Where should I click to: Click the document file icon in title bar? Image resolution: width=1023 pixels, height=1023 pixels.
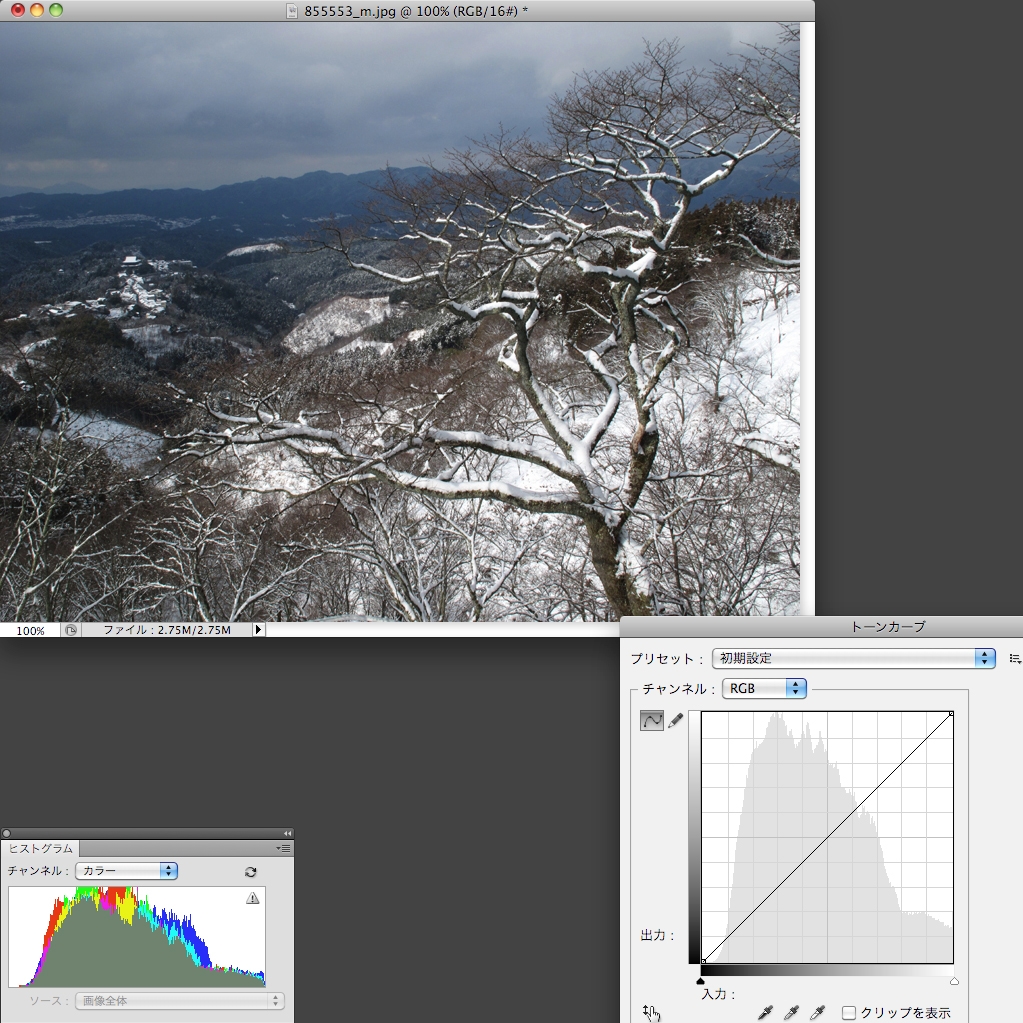292,11
